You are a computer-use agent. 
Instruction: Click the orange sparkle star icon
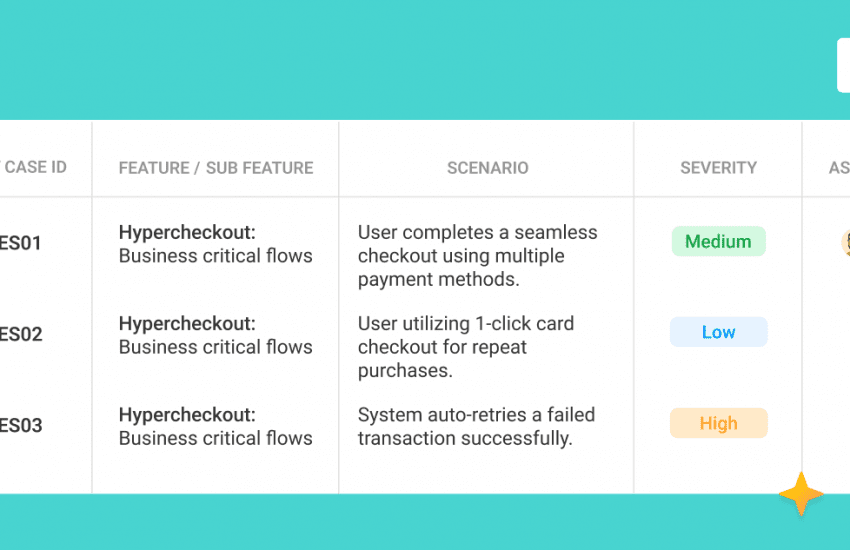point(801,494)
